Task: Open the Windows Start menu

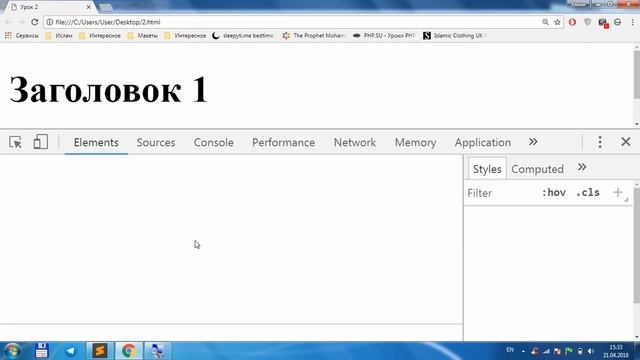Action: tap(12, 351)
